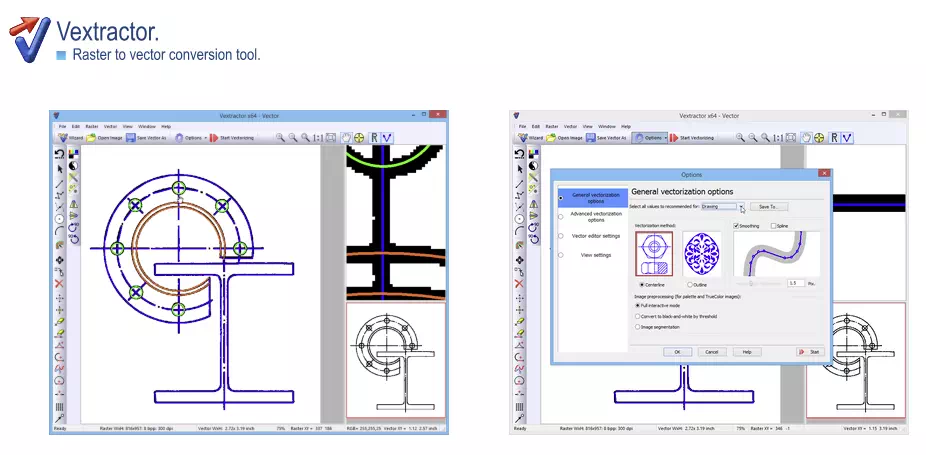Click R raster icon in window with Options dialog
The width and height of the screenshot is (926, 455).
(x=834, y=138)
